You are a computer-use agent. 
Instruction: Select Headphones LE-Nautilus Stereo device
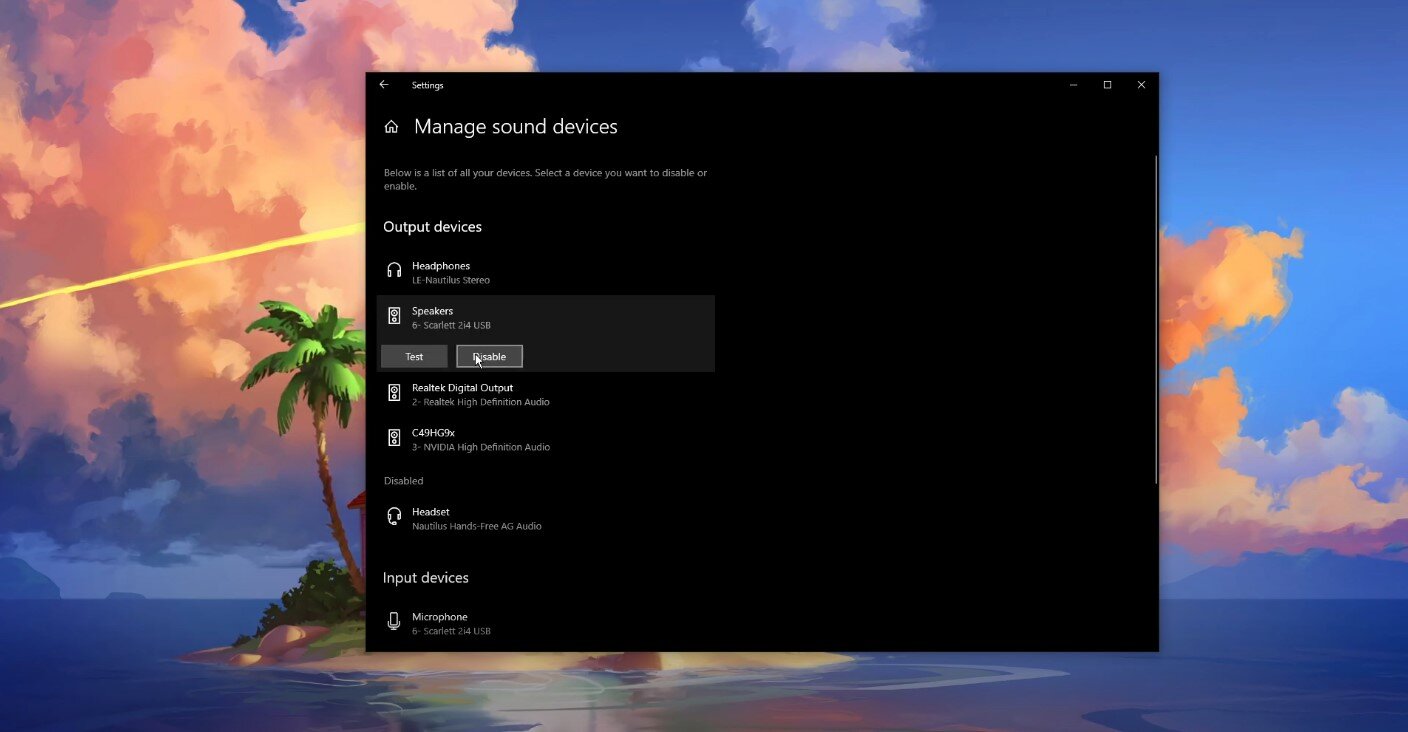click(x=450, y=272)
